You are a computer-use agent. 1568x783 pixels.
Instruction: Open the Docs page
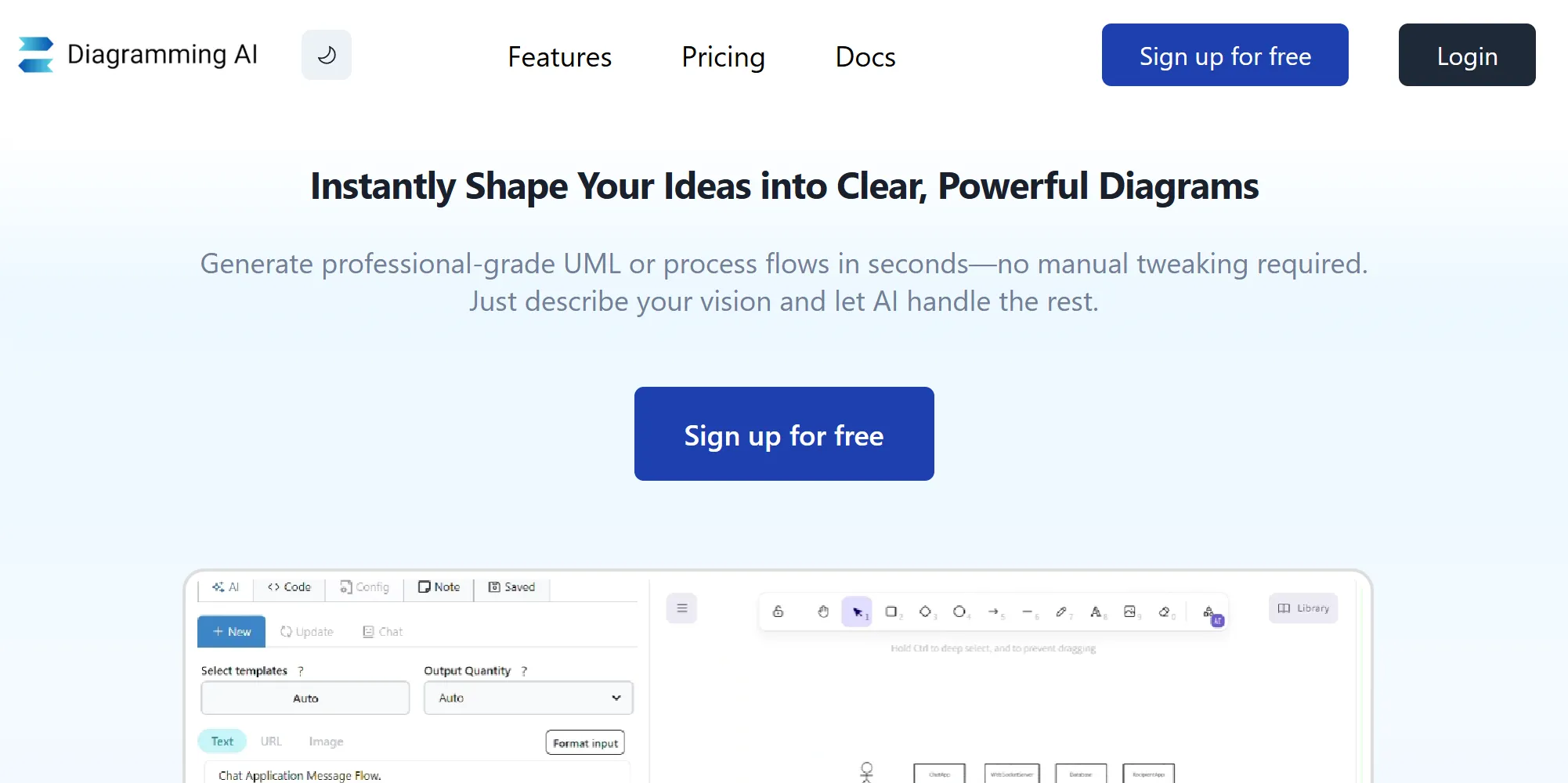click(x=865, y=56)
